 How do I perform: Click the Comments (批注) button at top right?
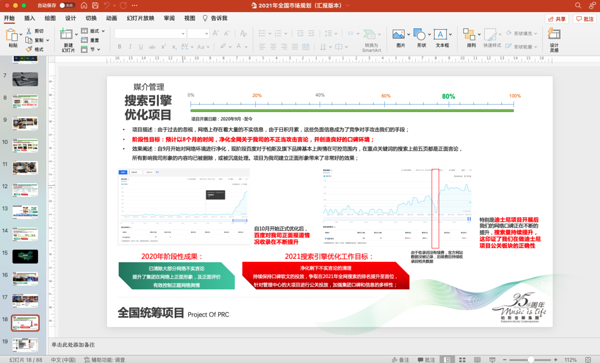click(x=585, y=19)
